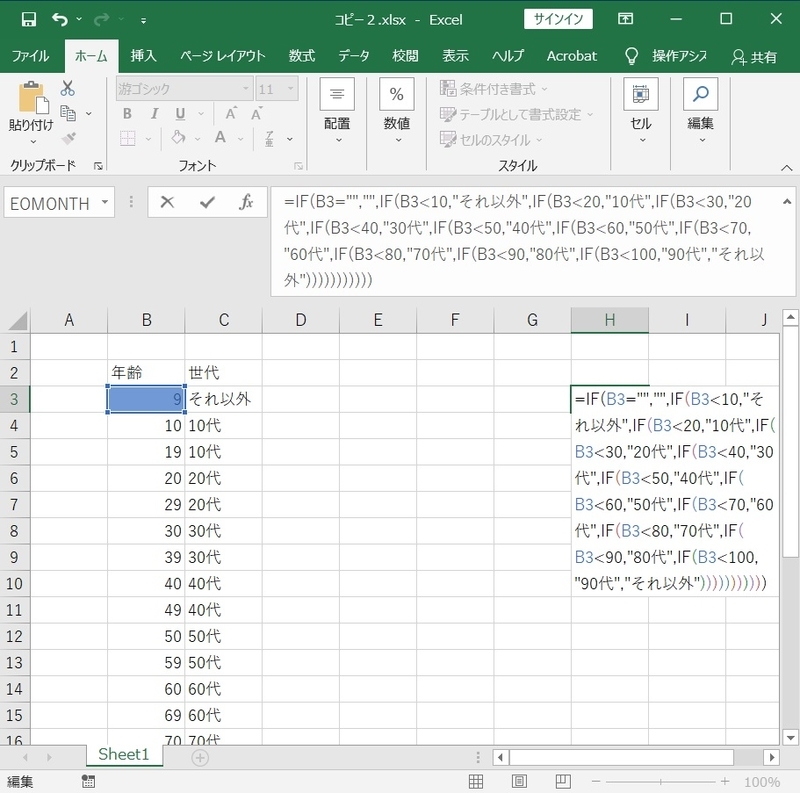The image size is (800, 793).
Task: Open the ファイル tab
Action: pos(30,56)
